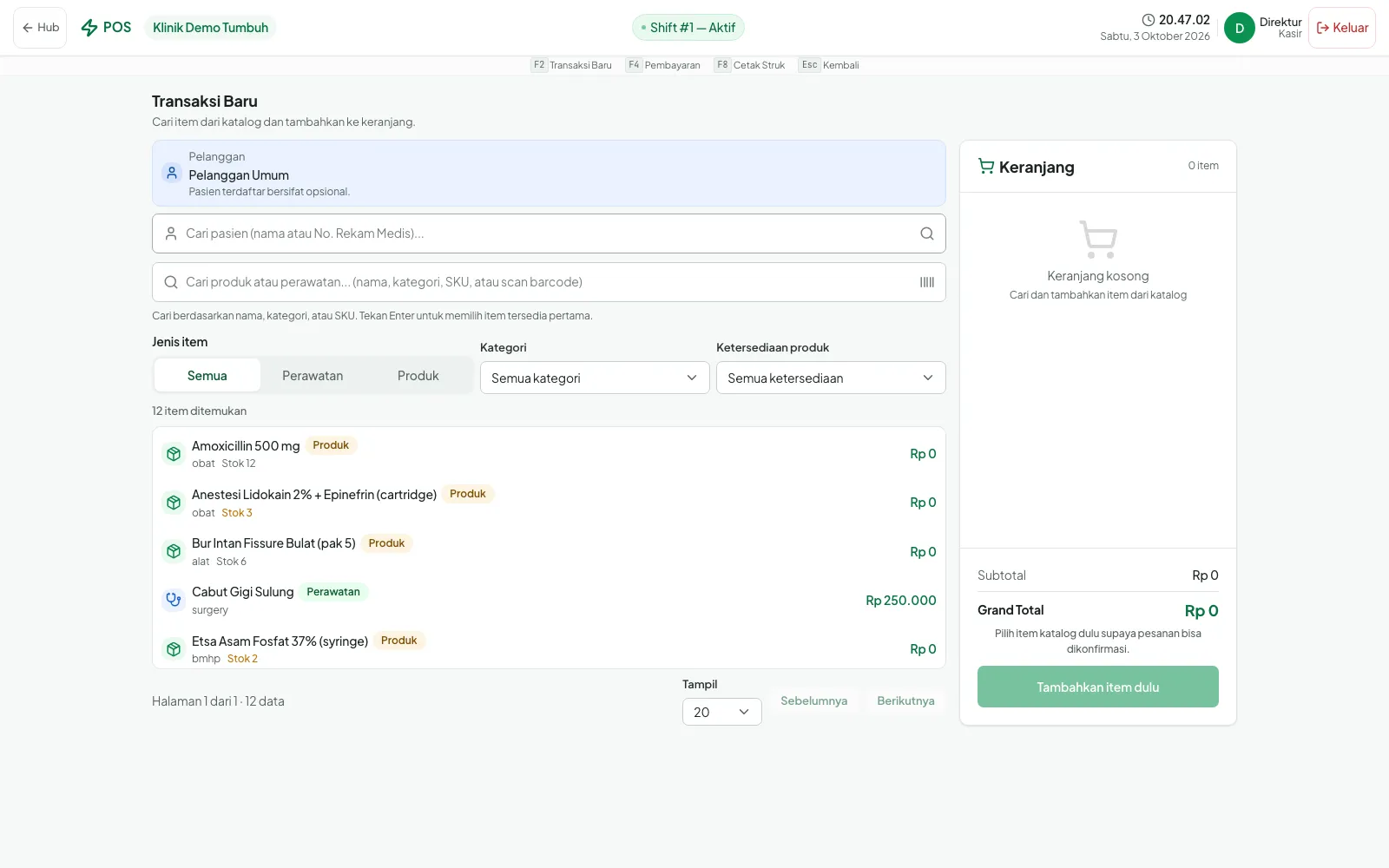
Task: Click the Direktur avatar circle
Action: [1240, 28]
